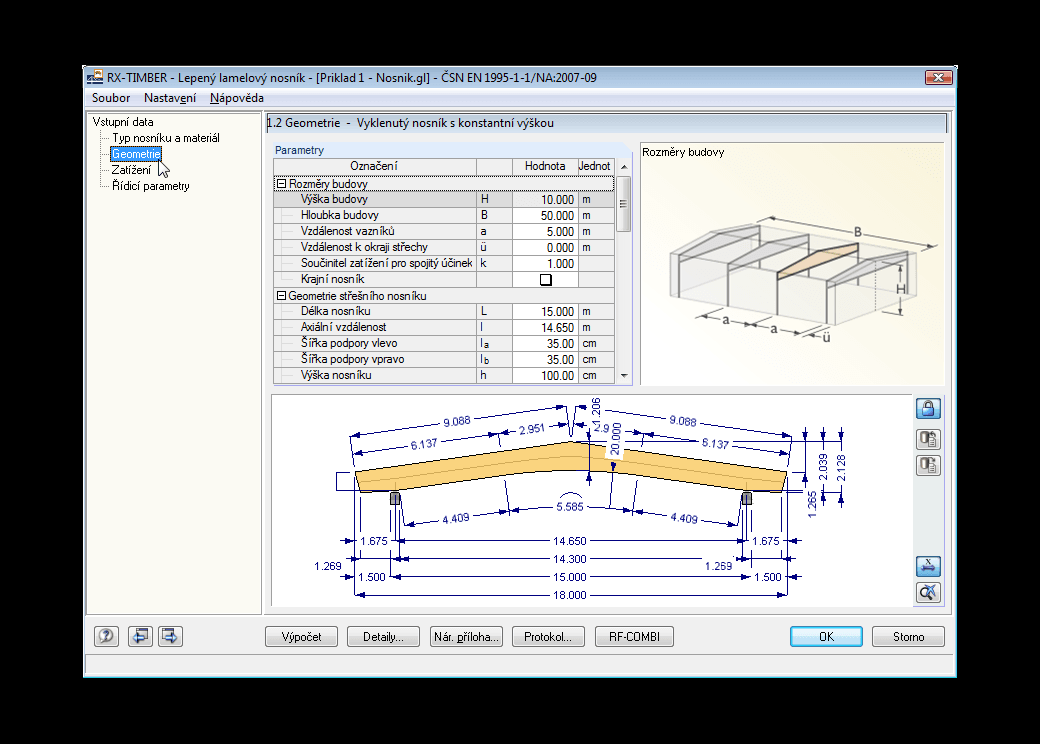Open help via question mark icon
The image size is (1040, 744).
[106, 637]
